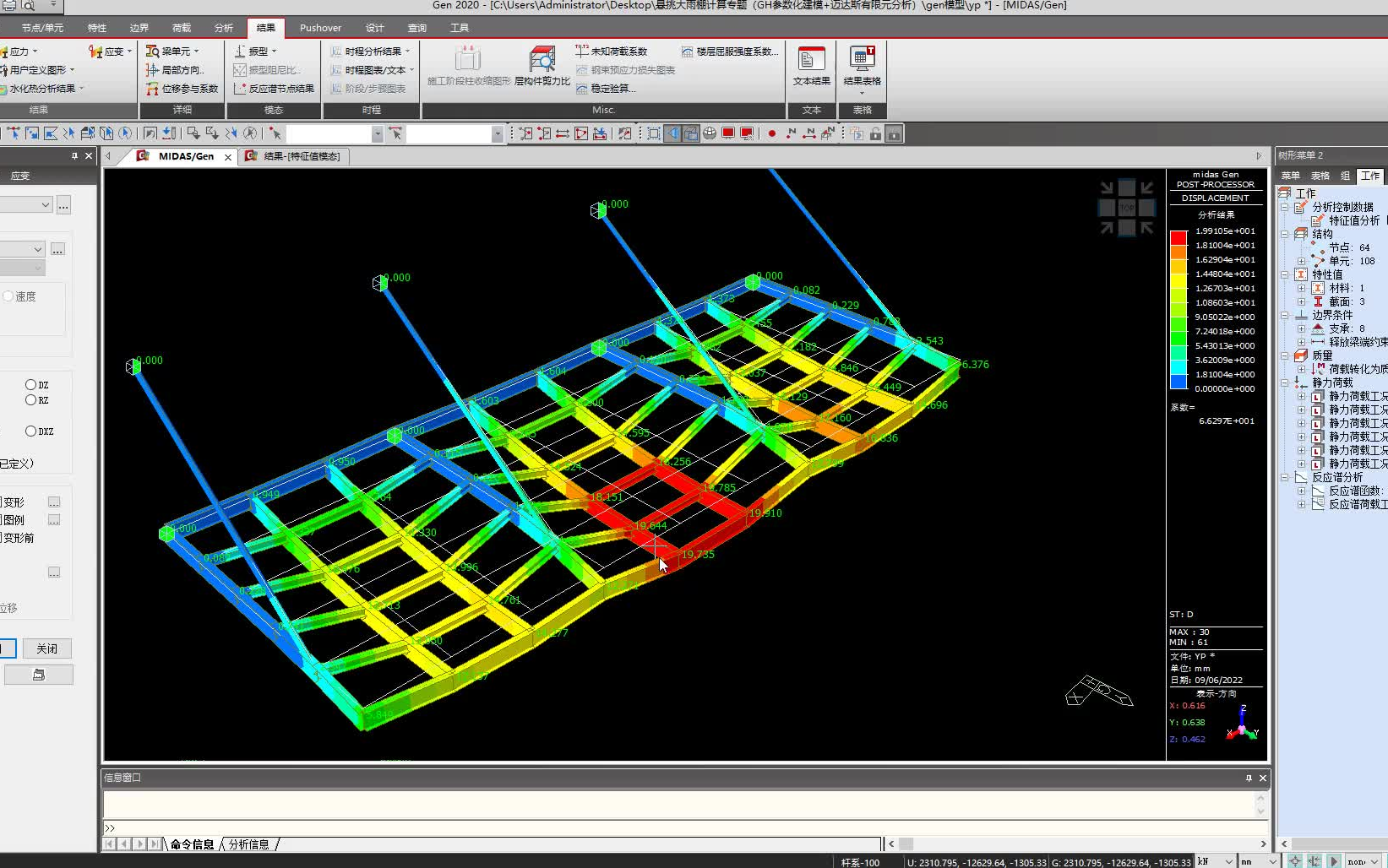Switch to the 表格 tab in tree menu
The width and height of the screenshot is (1388, 868).
tap(1320, 176)
